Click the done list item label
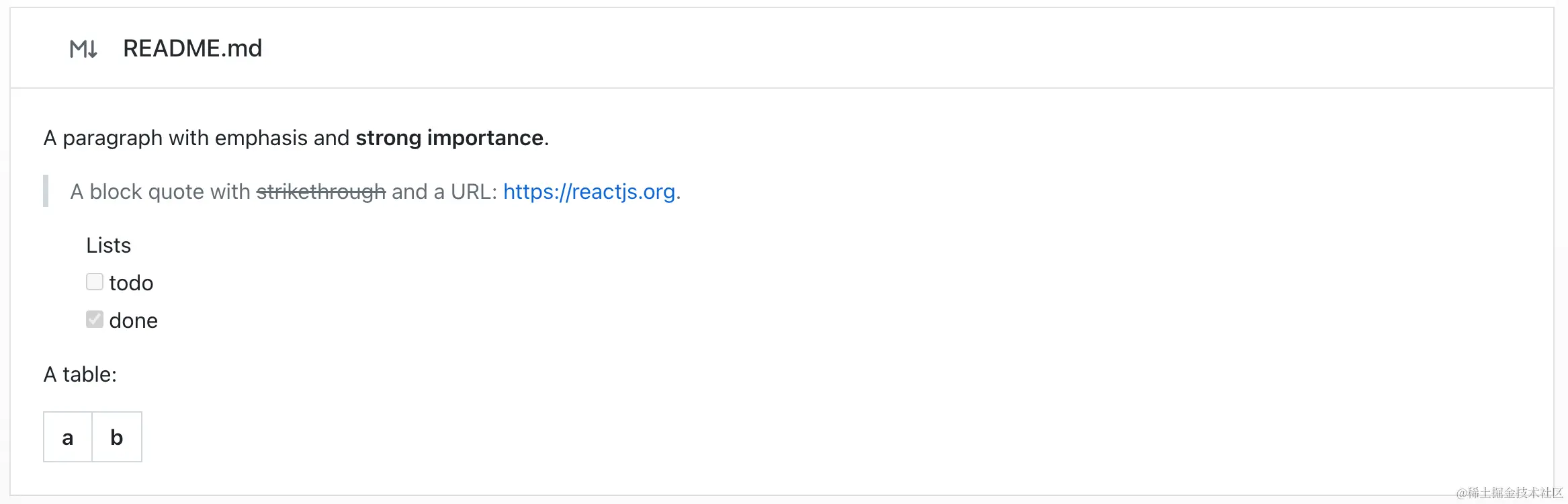The image size is (1568, 504). (134, 321)
